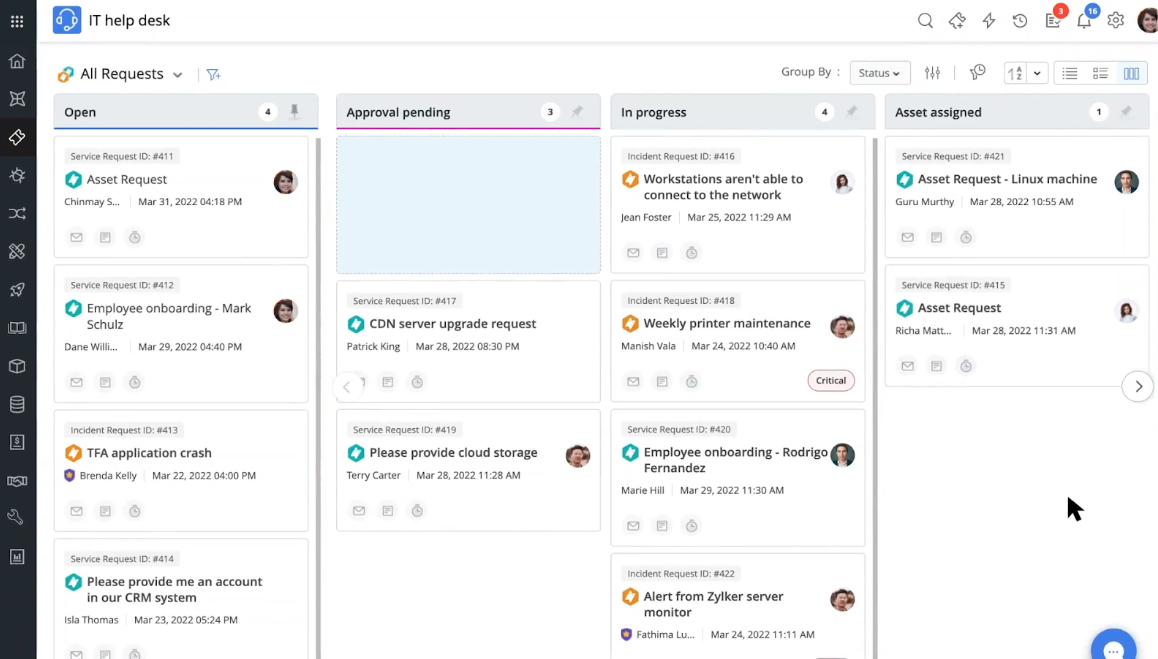Open the Assets cube icon in sidebar
Screen dimensions: 1158x659
pyautogui.click(x=17, y=366)
